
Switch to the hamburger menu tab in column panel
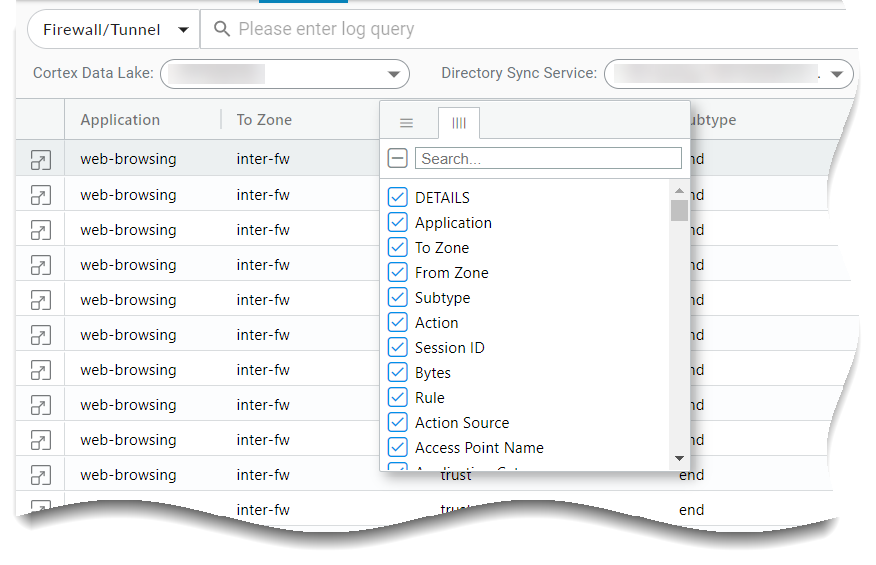coord(406,123)
